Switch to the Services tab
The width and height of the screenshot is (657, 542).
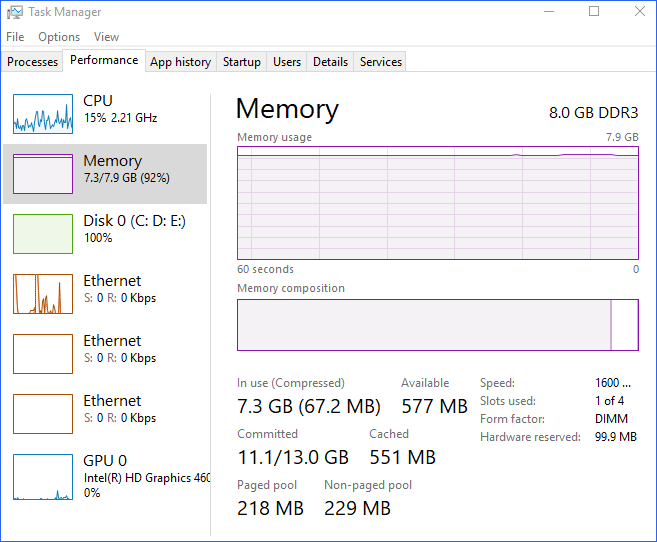pos(381,62)
